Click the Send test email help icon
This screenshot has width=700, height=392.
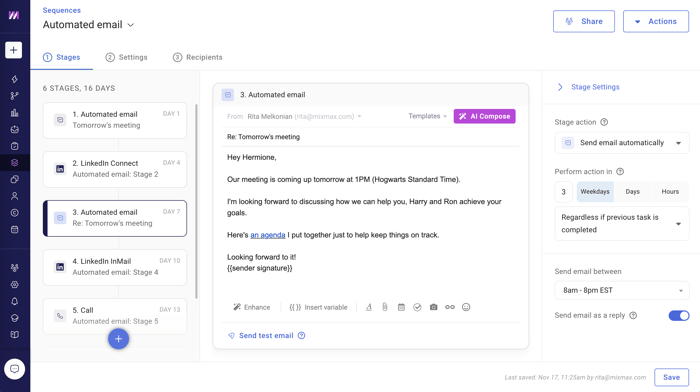(x=302, y=336)
